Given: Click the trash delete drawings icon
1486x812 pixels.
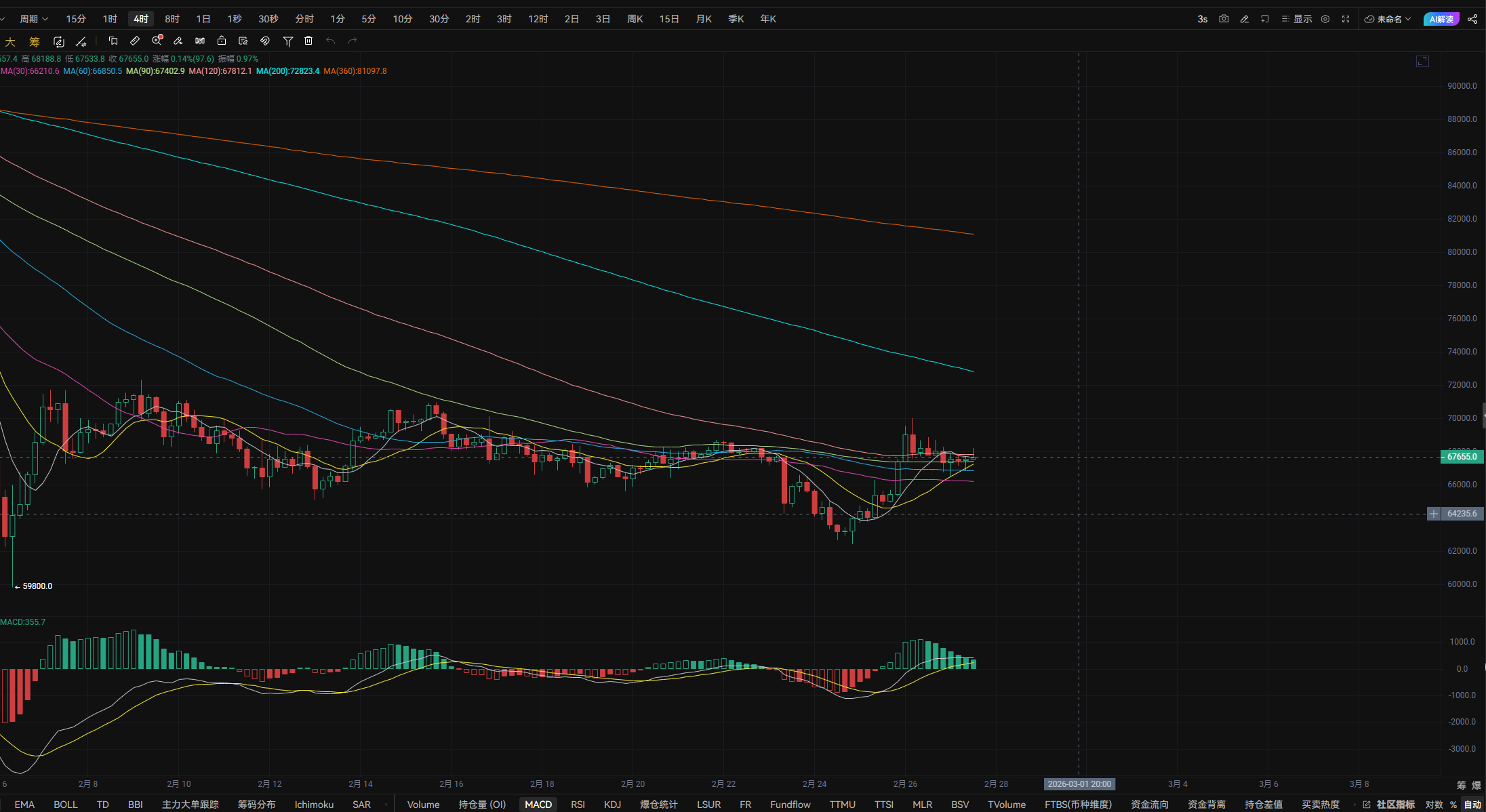Looking at the screenshot, I should tap(308, 41).
